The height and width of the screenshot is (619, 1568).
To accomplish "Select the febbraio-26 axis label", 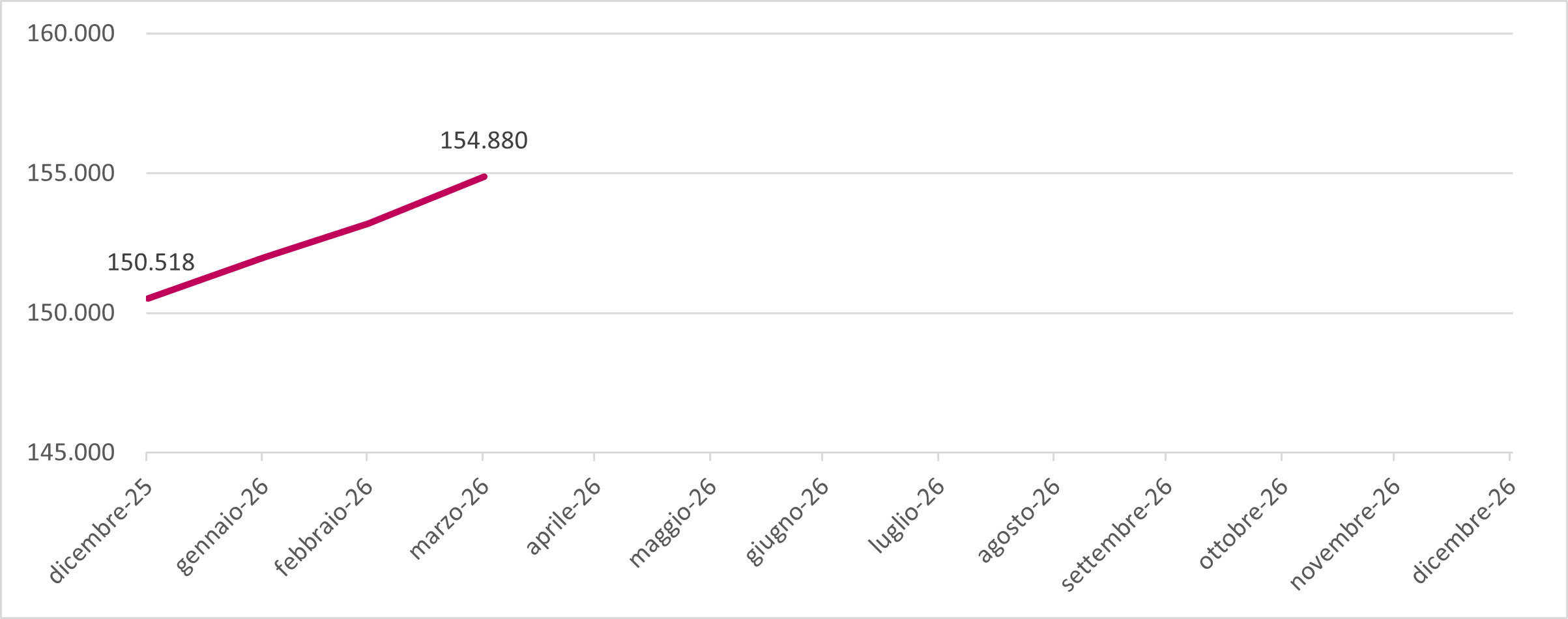I will coord(324,527).
